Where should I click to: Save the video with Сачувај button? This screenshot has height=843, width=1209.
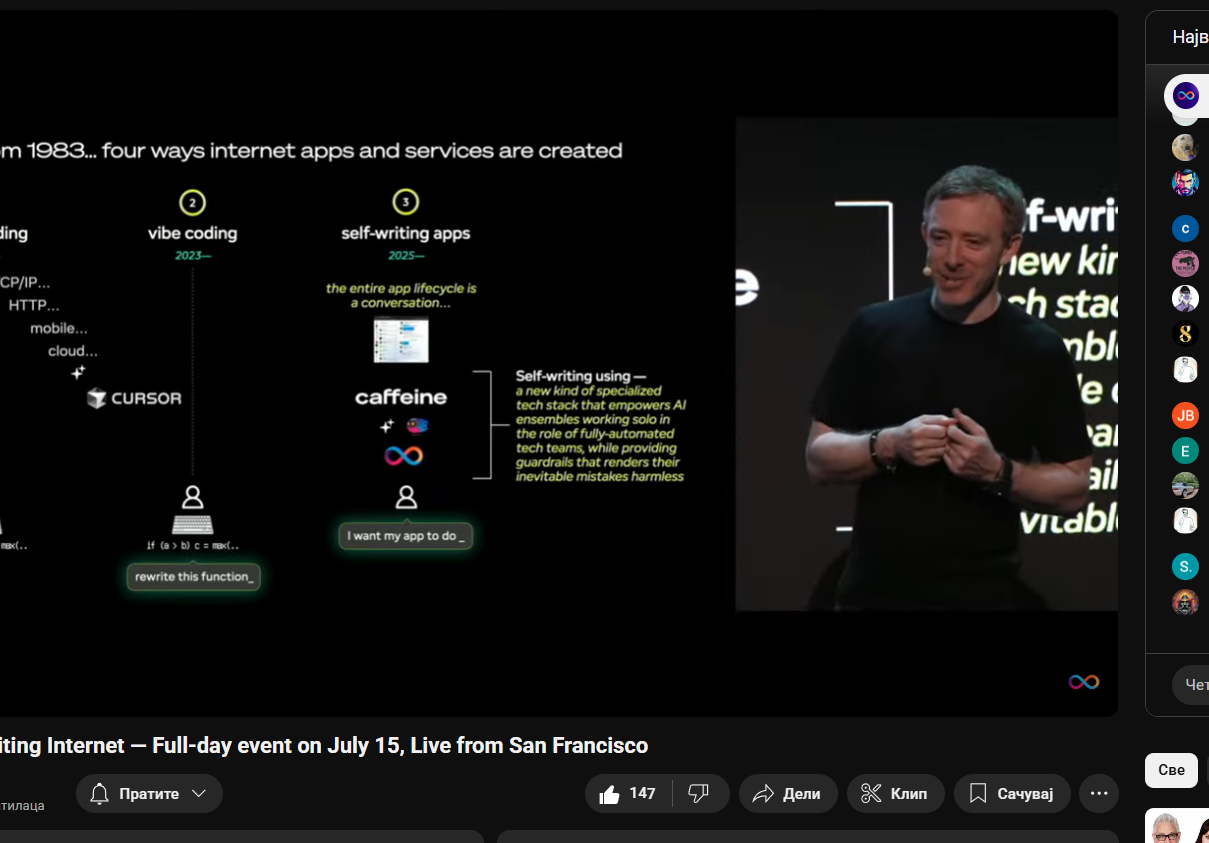(x=1012, y=793)
